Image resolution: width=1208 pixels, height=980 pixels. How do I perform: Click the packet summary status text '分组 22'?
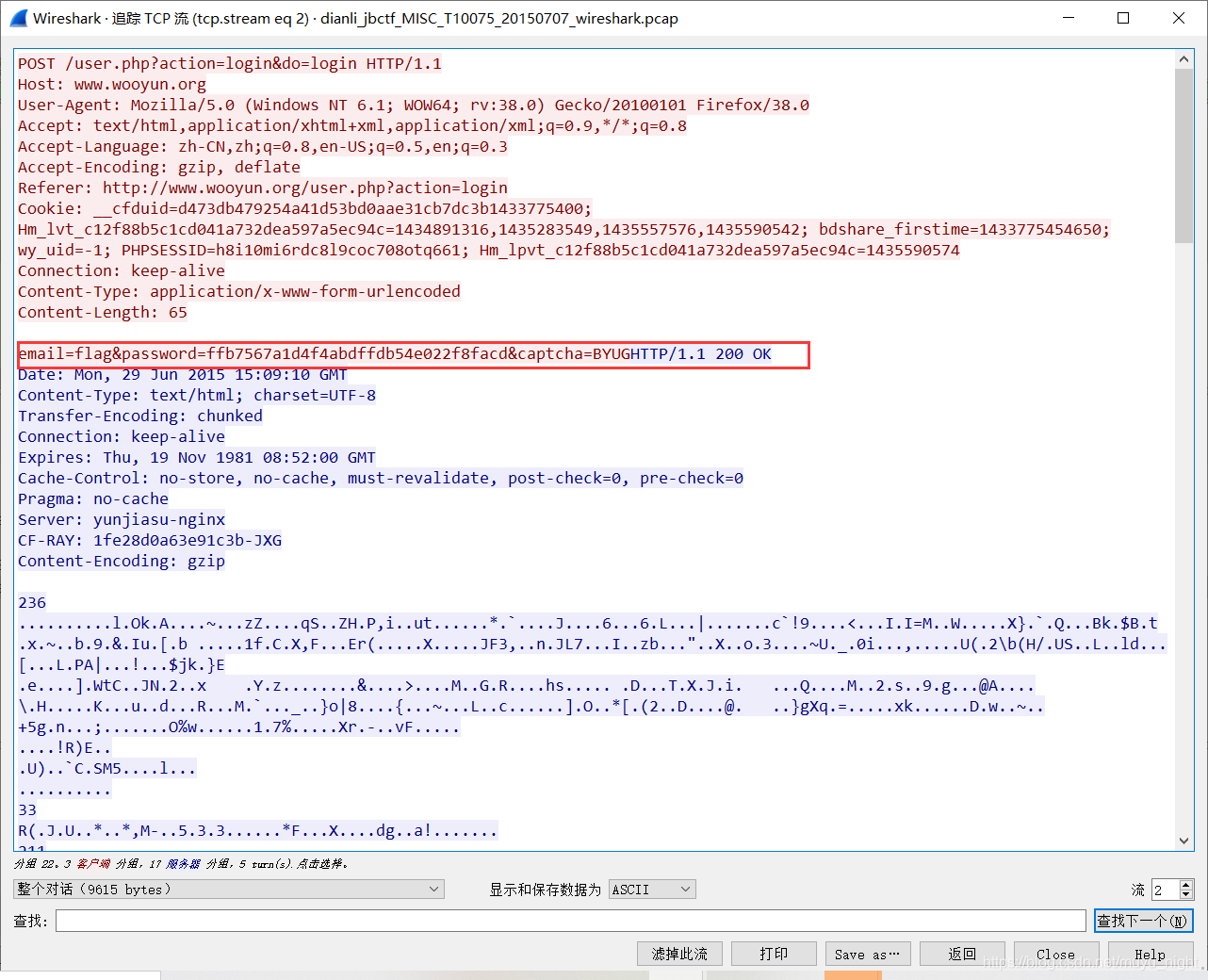[x=180, y=863]
